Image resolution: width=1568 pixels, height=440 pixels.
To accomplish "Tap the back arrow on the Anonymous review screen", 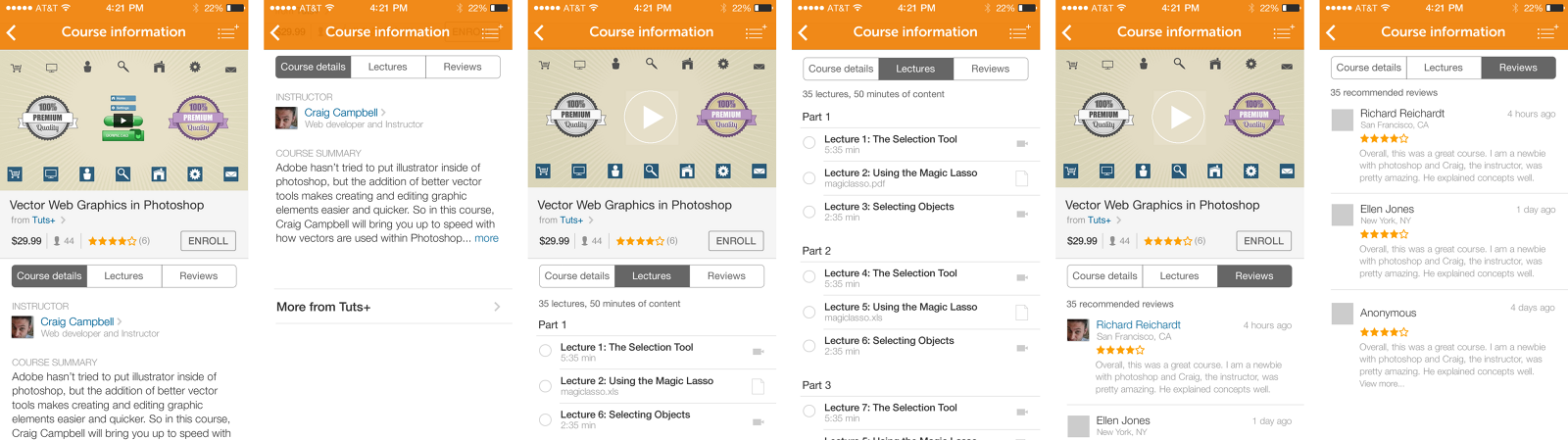I will 1331,32.
